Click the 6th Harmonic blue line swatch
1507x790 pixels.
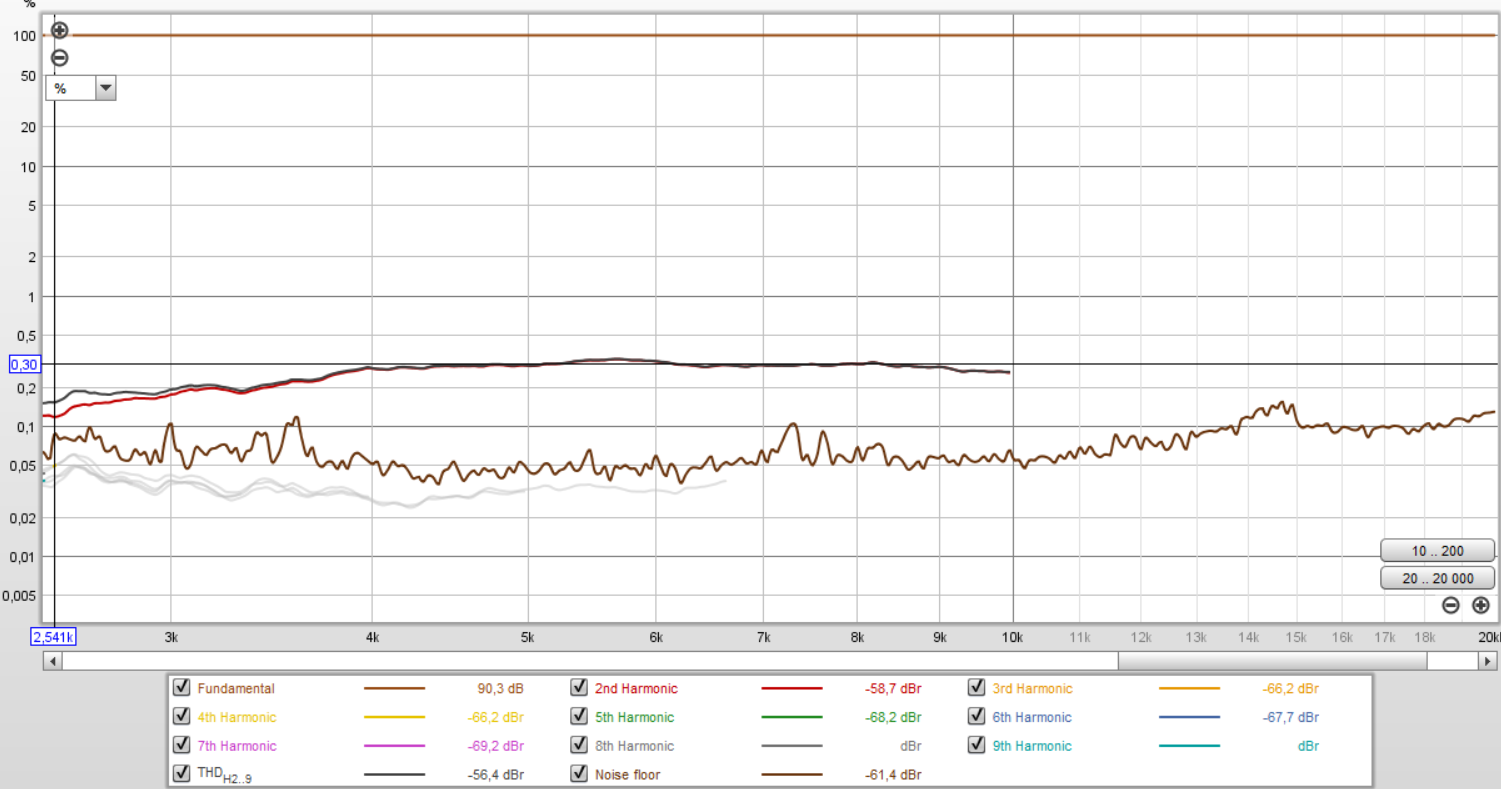click(1190, 717)
